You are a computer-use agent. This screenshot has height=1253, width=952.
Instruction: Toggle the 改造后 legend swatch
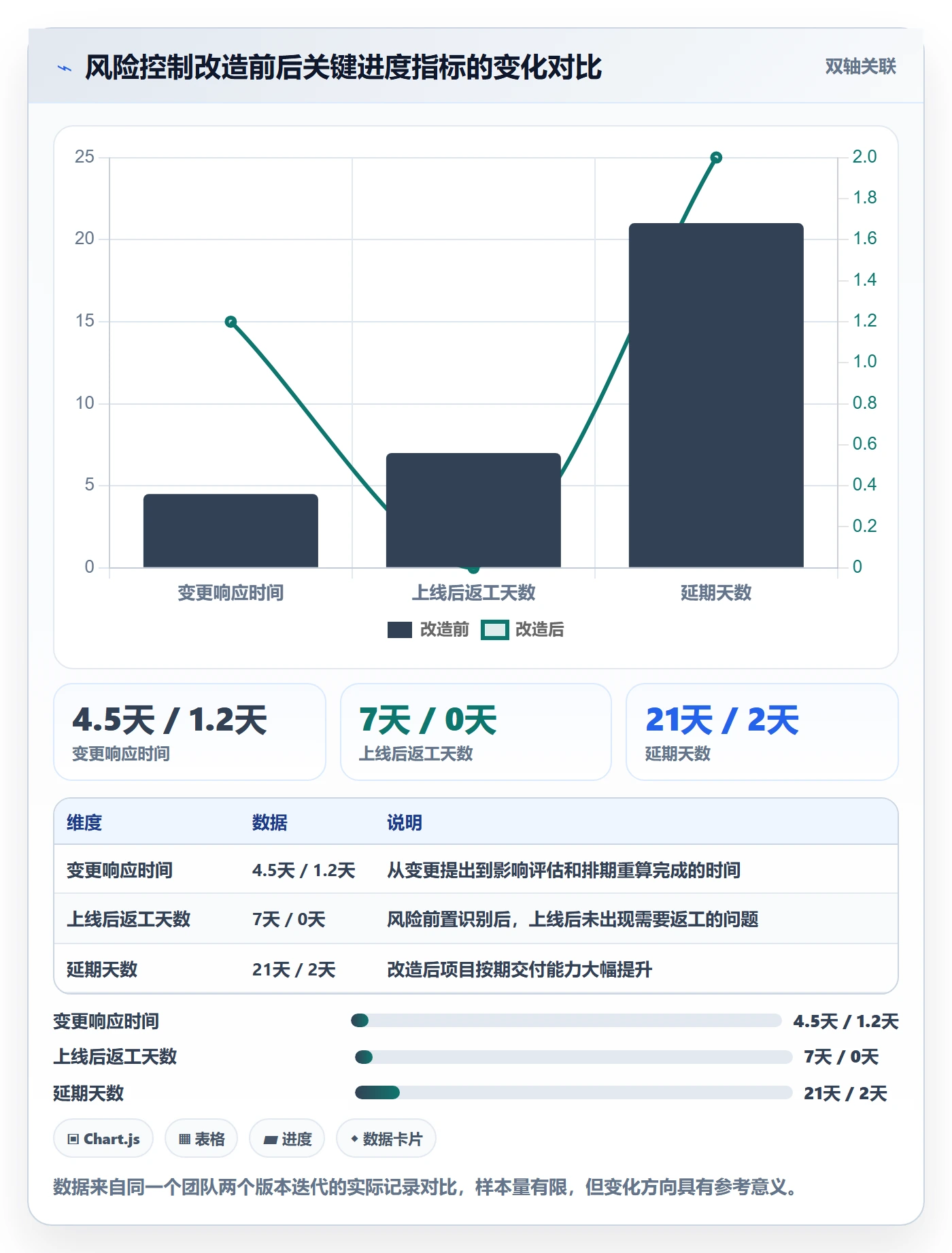point(495,630)
